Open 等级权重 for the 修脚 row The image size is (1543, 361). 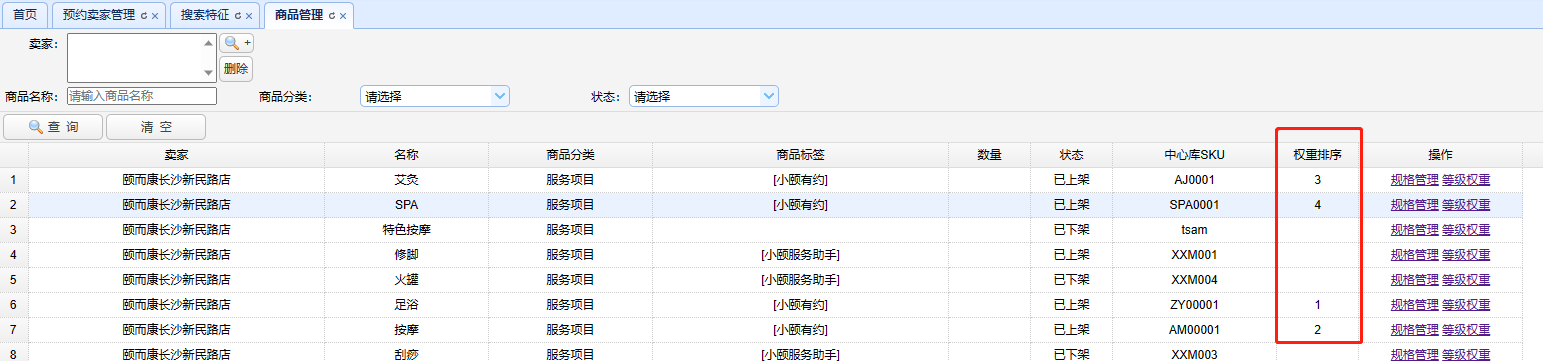pos(1466,255)
